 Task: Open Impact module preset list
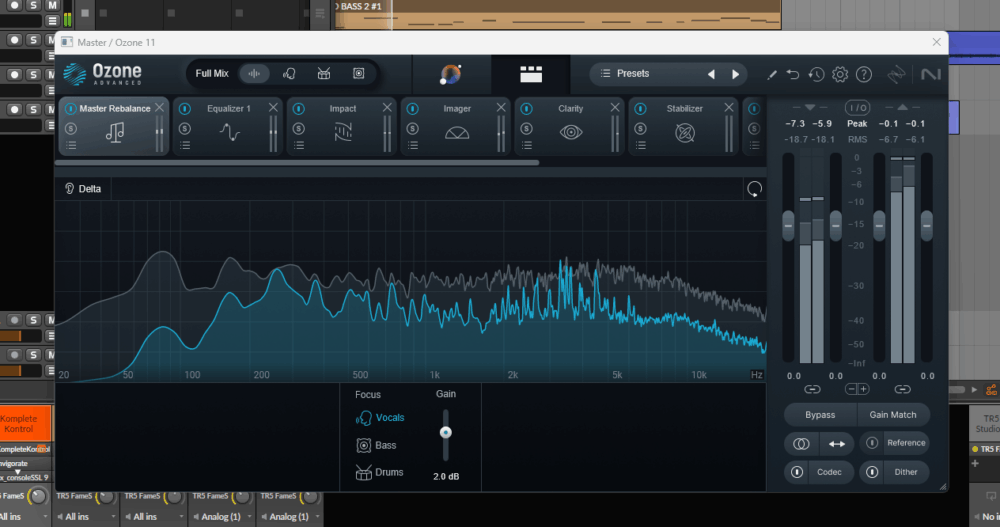pos(298,146)
